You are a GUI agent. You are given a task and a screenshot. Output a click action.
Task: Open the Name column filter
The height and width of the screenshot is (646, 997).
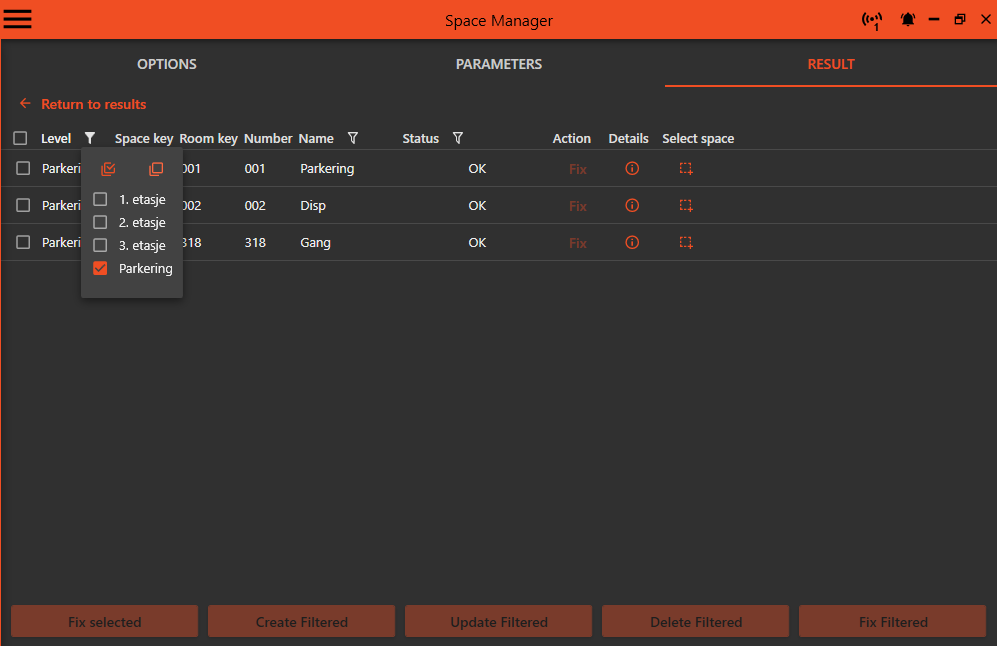pos(353,139)
